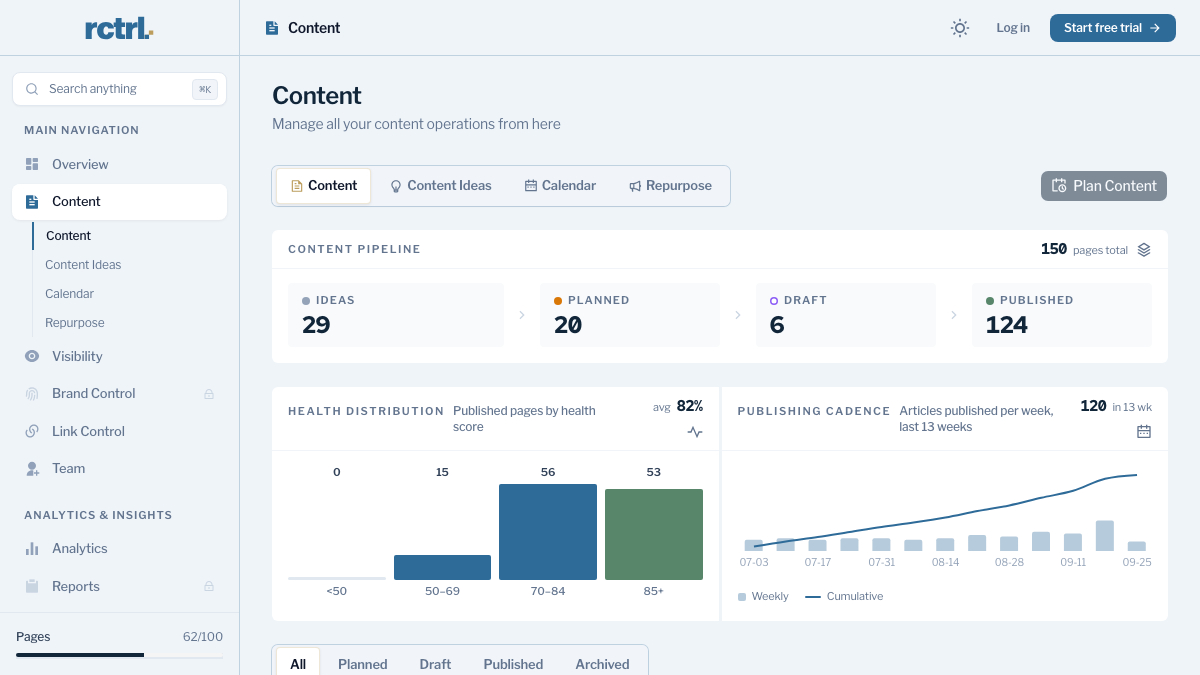Click the '62/100' pages count
The image size is (1200, 675).
coord(203,637)
